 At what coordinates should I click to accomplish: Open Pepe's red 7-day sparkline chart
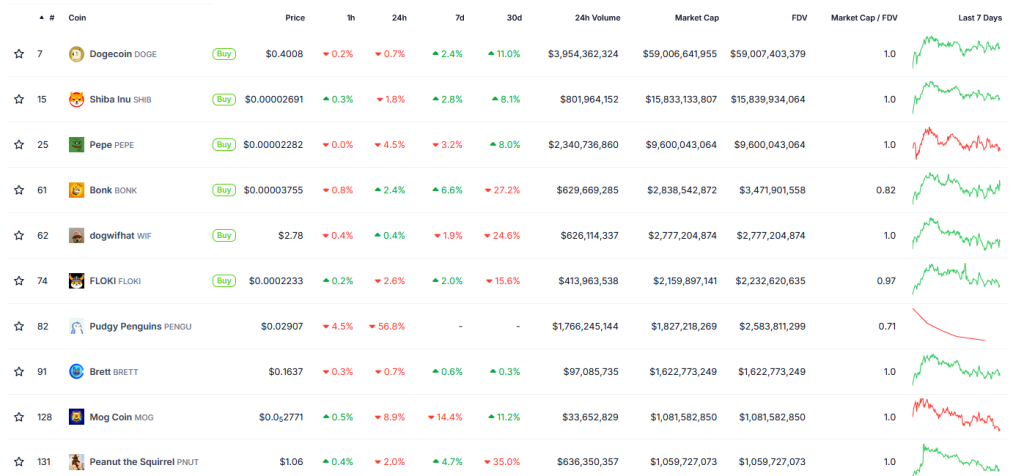[957, 143]
